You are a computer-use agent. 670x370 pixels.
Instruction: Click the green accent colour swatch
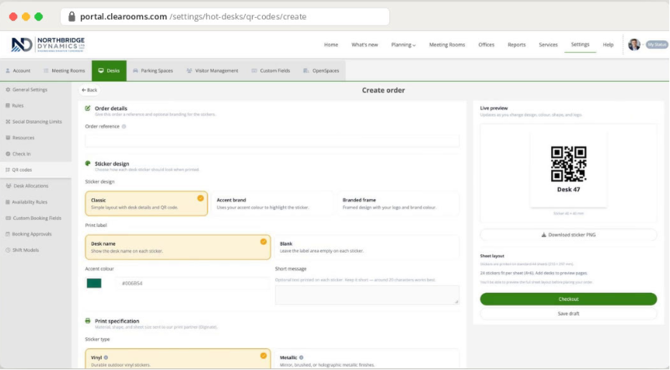tap(94, 283)
